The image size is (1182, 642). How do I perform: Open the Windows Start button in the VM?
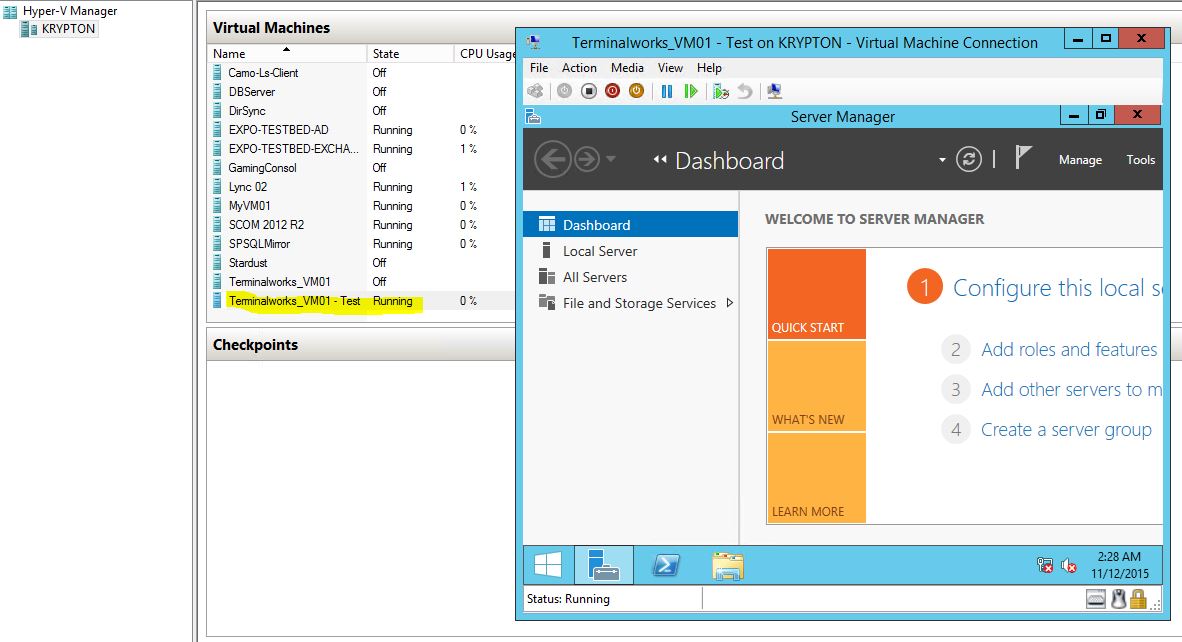point(548,565)
